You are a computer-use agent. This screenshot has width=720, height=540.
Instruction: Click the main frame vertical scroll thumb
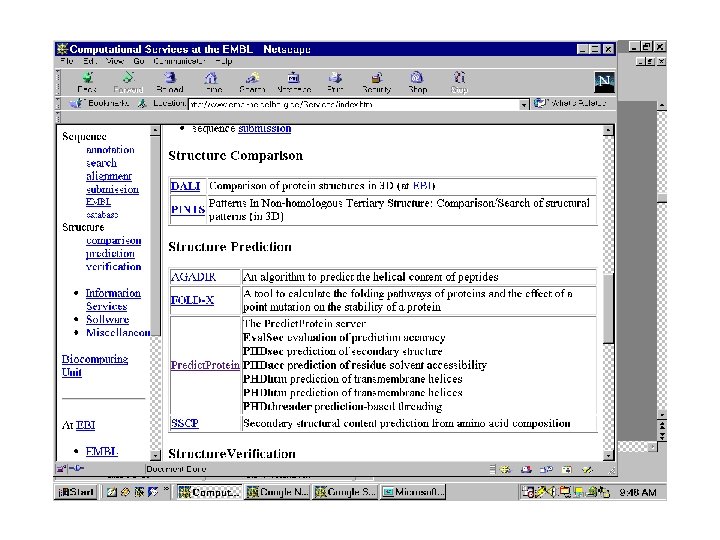608,308
